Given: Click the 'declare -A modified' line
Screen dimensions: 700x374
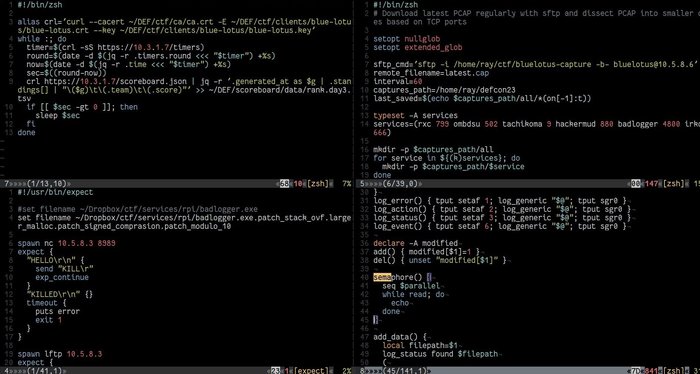Looking at the screenshot, I should tap(415, 244).
